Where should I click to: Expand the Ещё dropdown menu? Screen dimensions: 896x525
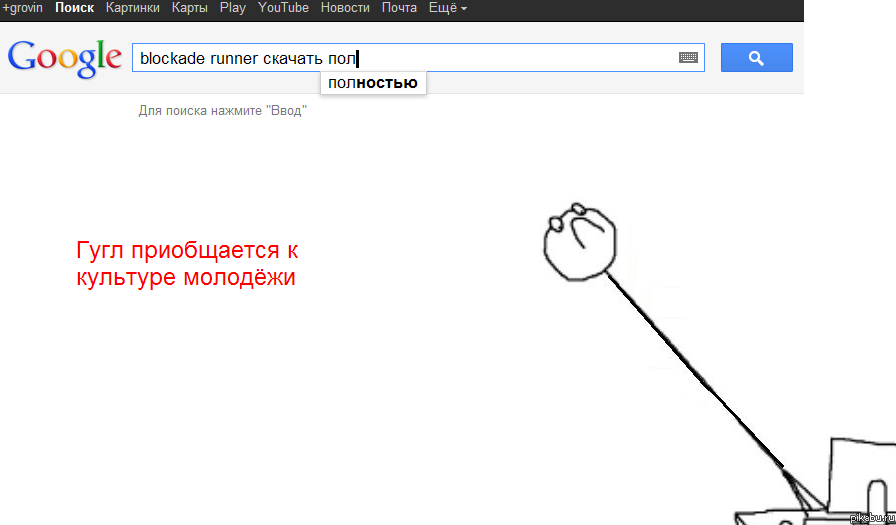tap(447, 8)
